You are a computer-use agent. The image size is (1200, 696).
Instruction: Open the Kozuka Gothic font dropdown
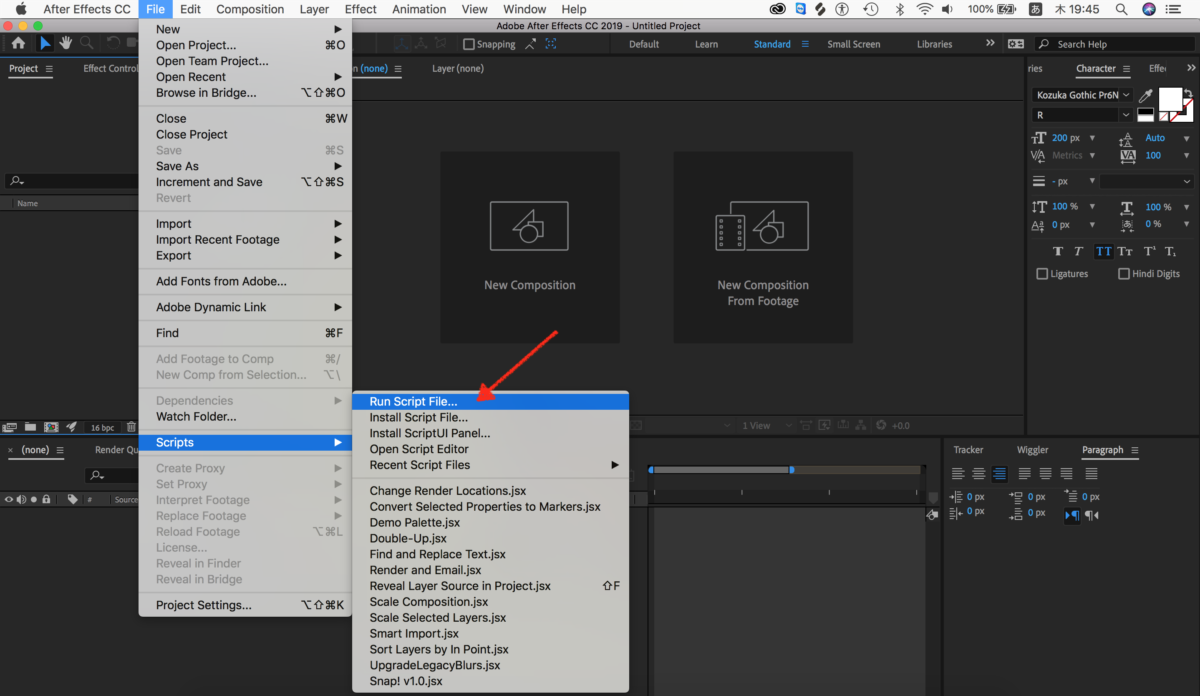pyautogui.click(x=1082, y=95)
